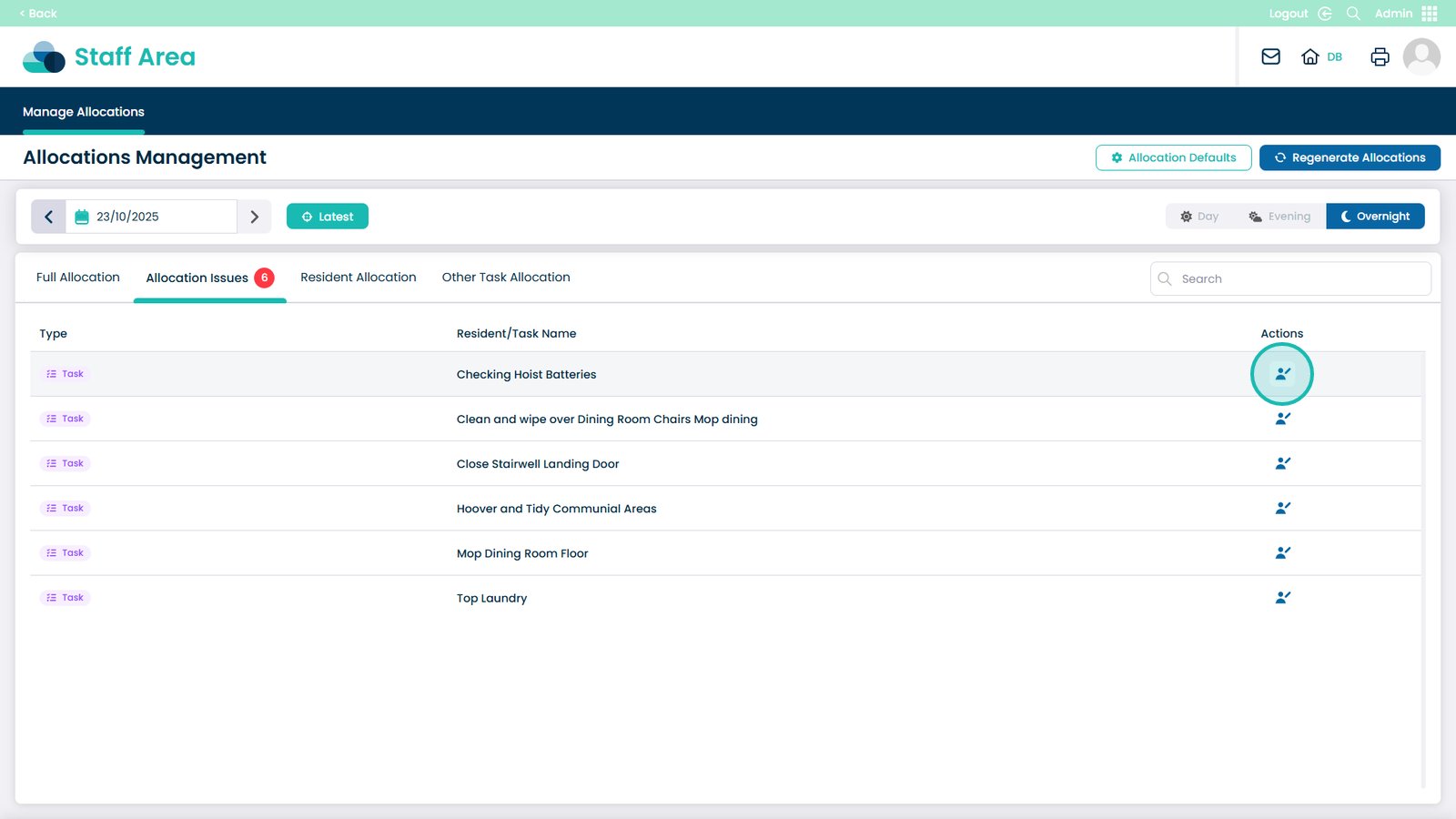Screen dimensions: 1456x819
Task: Click the printer icon
Action: [1380, 56]
